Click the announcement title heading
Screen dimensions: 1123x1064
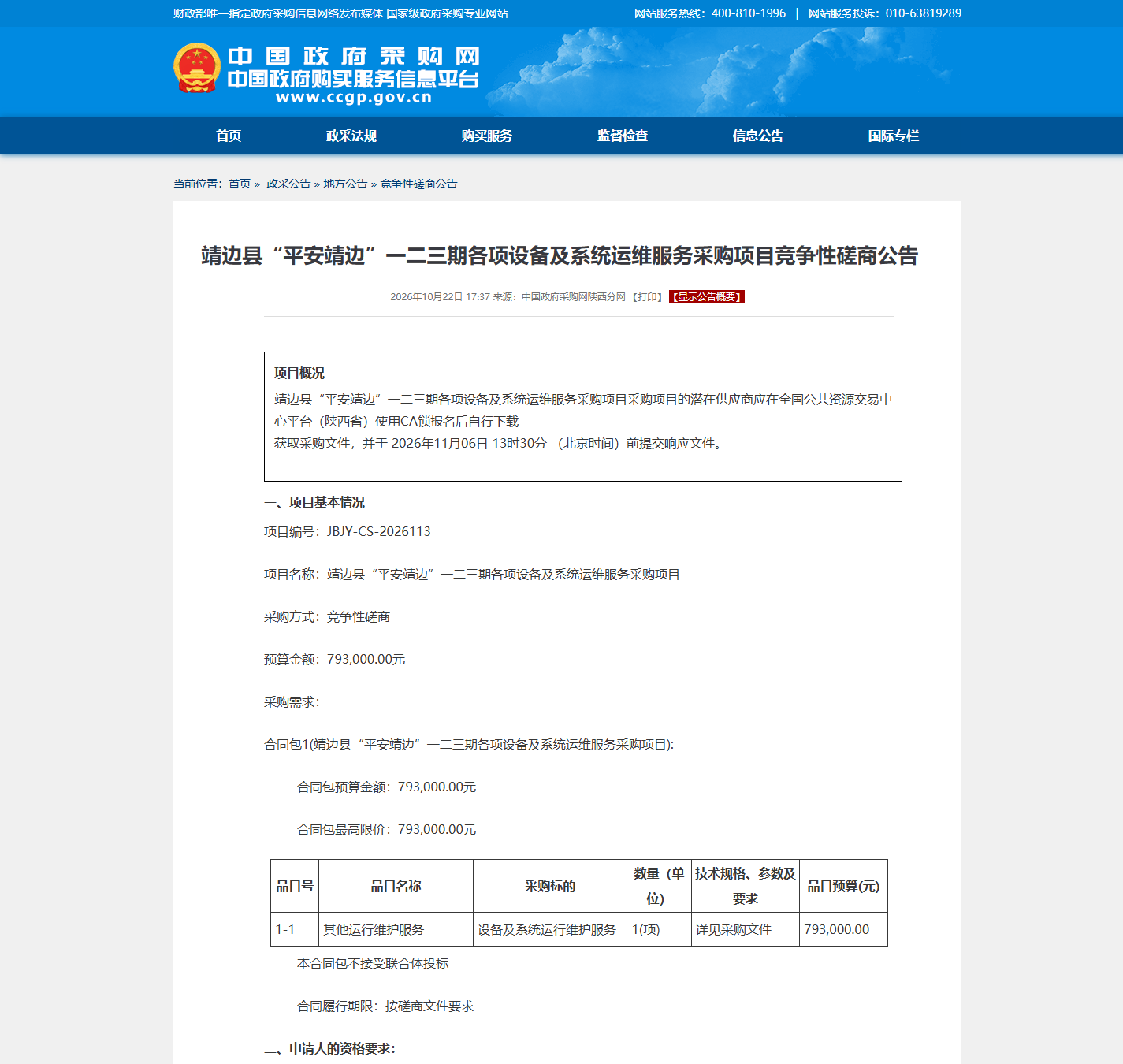click(x=560, y=255)
